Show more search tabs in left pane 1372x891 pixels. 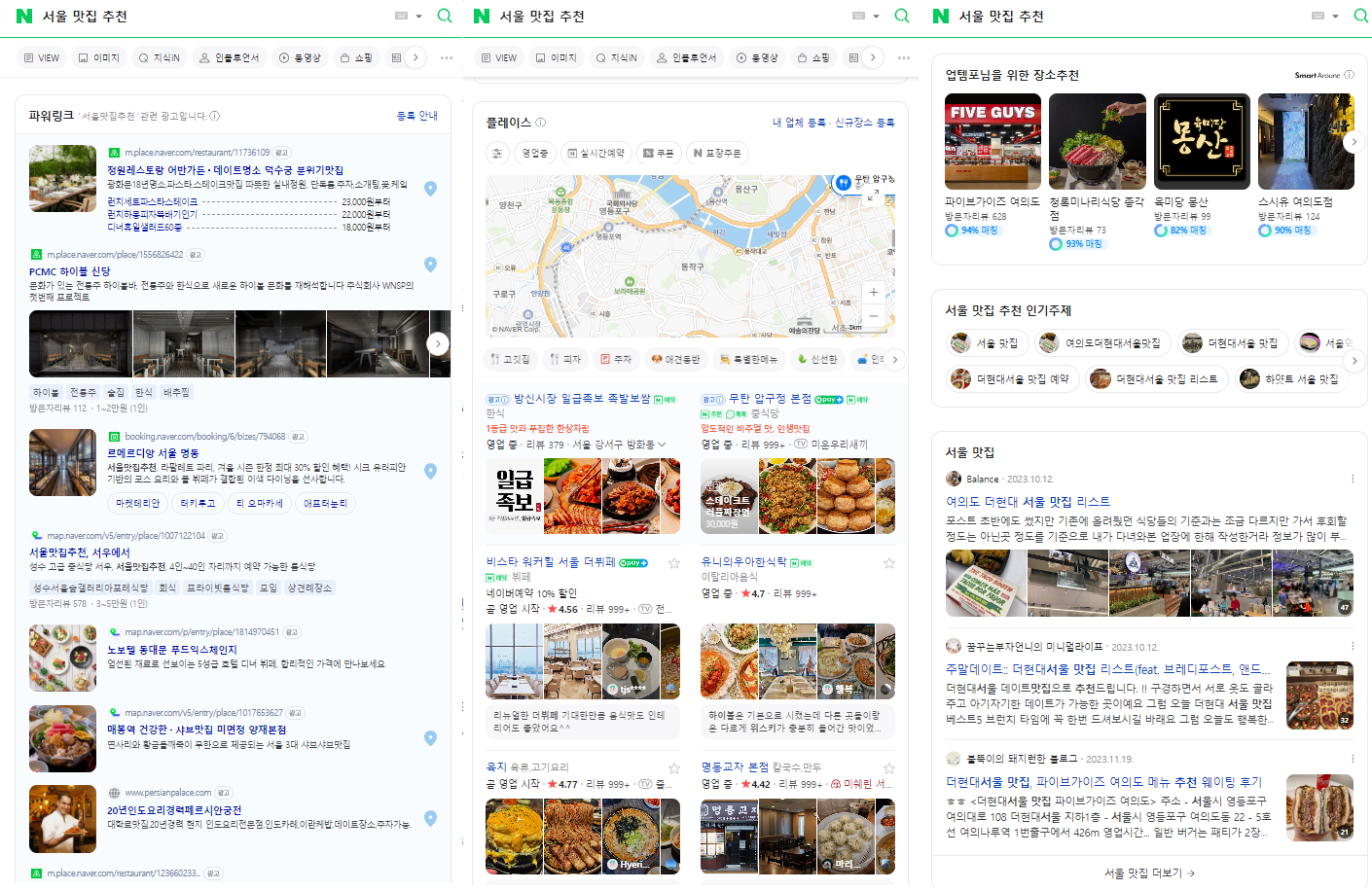[415, 57]
